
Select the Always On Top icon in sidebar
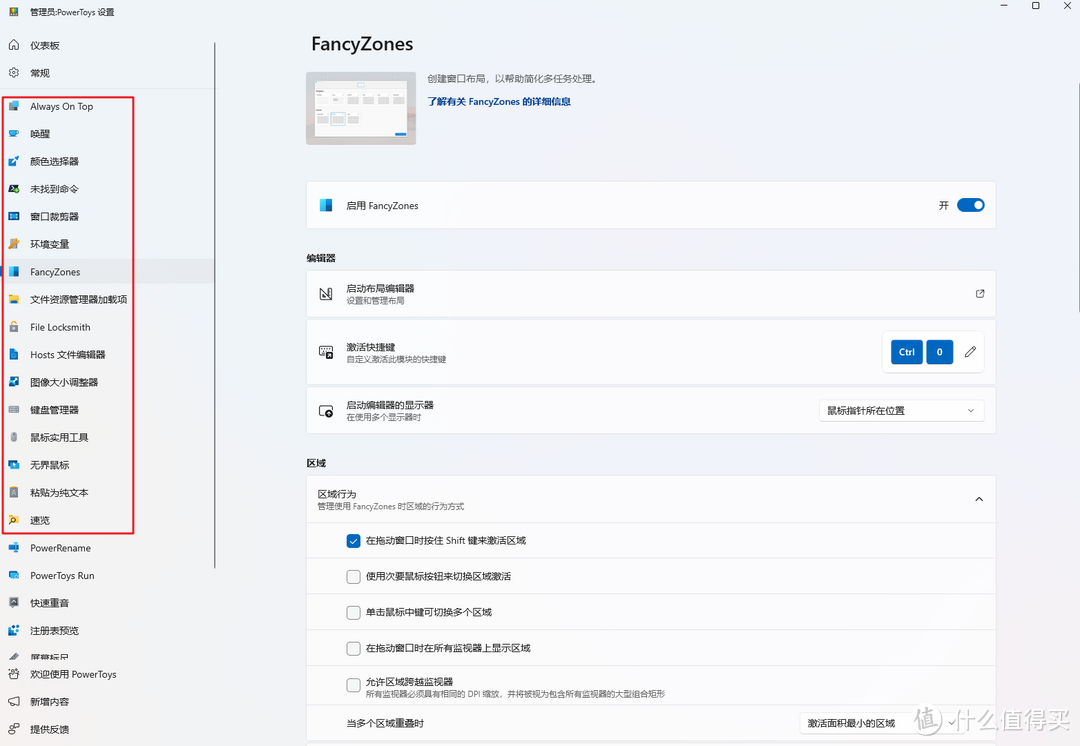pos(14,106)
